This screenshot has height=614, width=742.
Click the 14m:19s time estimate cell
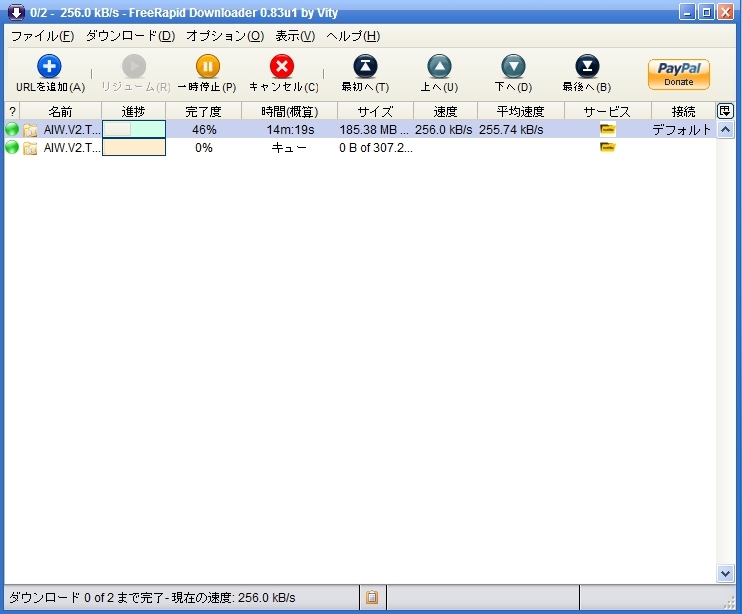coord(290,129)
